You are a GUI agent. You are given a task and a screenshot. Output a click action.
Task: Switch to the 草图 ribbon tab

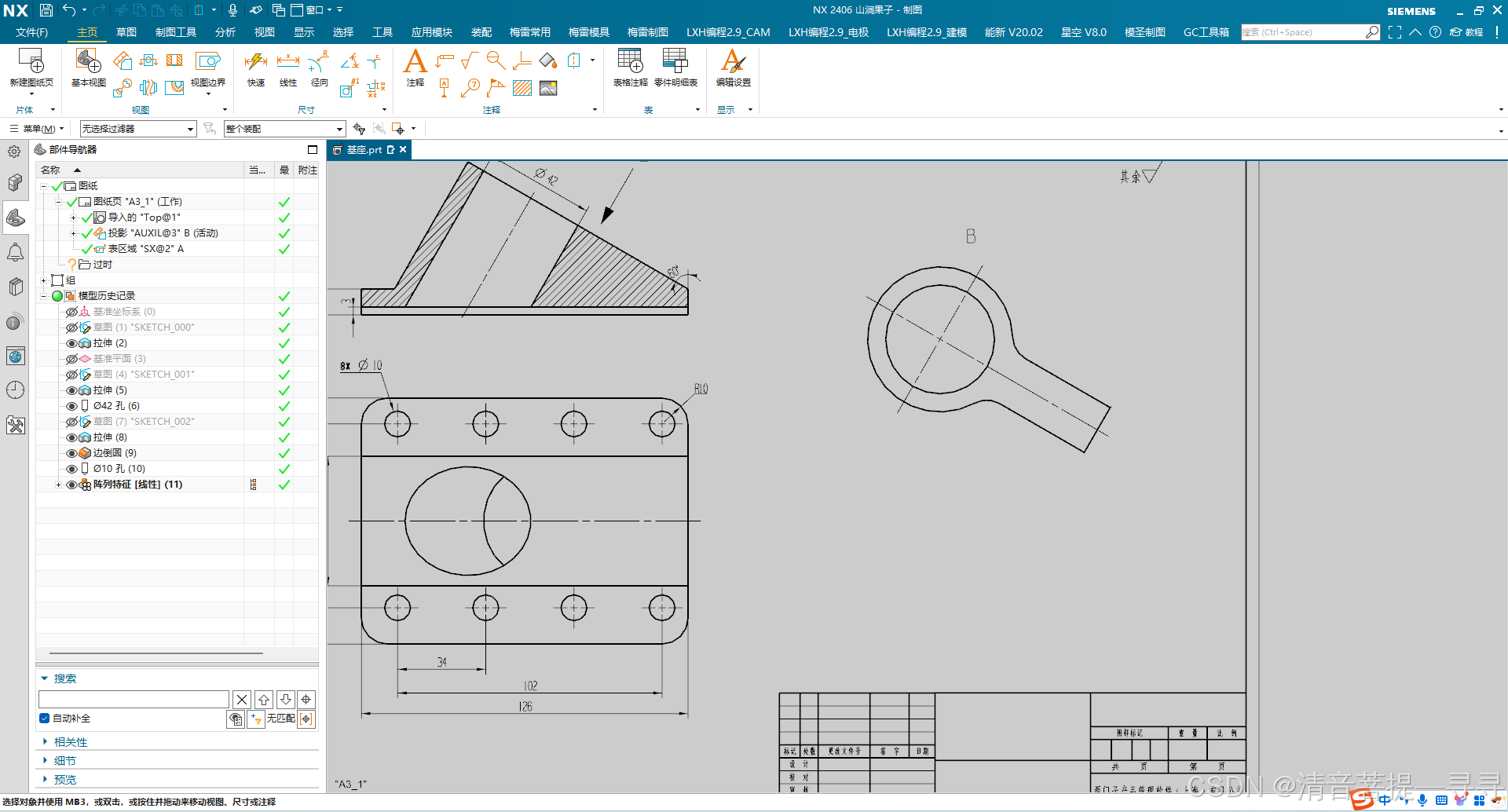click(126, 32)
